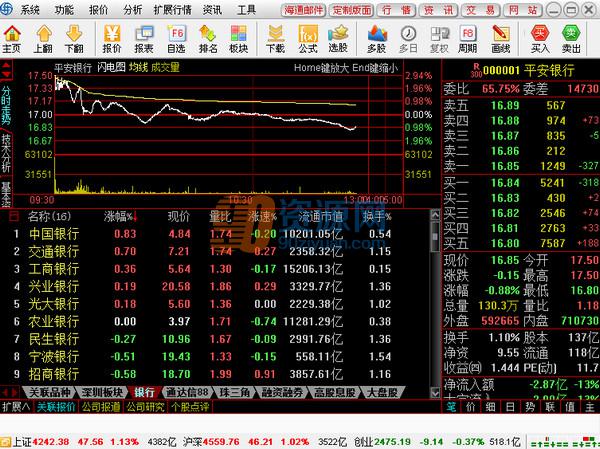
Task: Go to 主页 home icon in toolbar
Action: (x=12, y=39)
